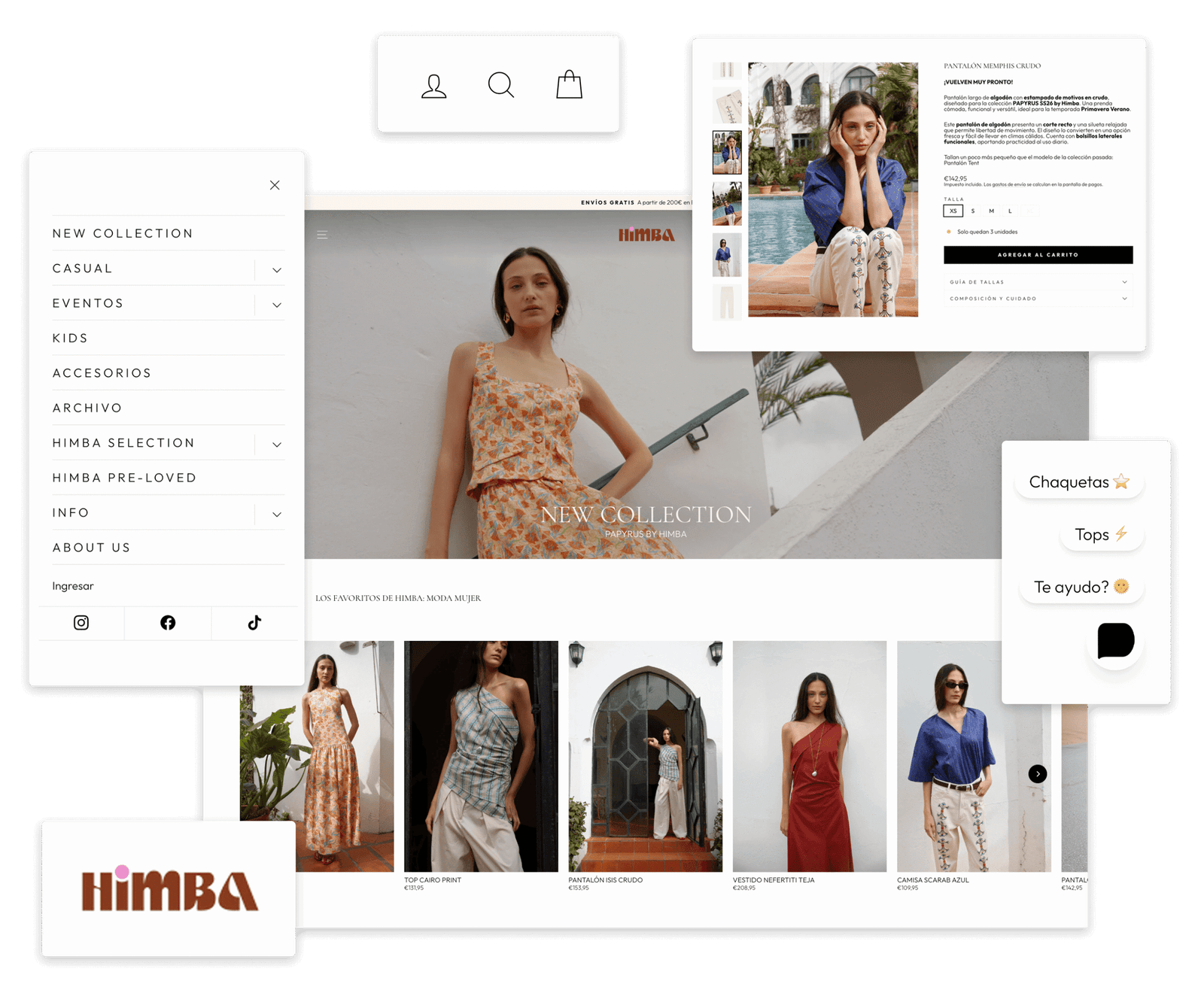This screenshot has width=1204, height=996.
Task: Open NEW COLLECTION menu entry
Action: coord(123,233)
